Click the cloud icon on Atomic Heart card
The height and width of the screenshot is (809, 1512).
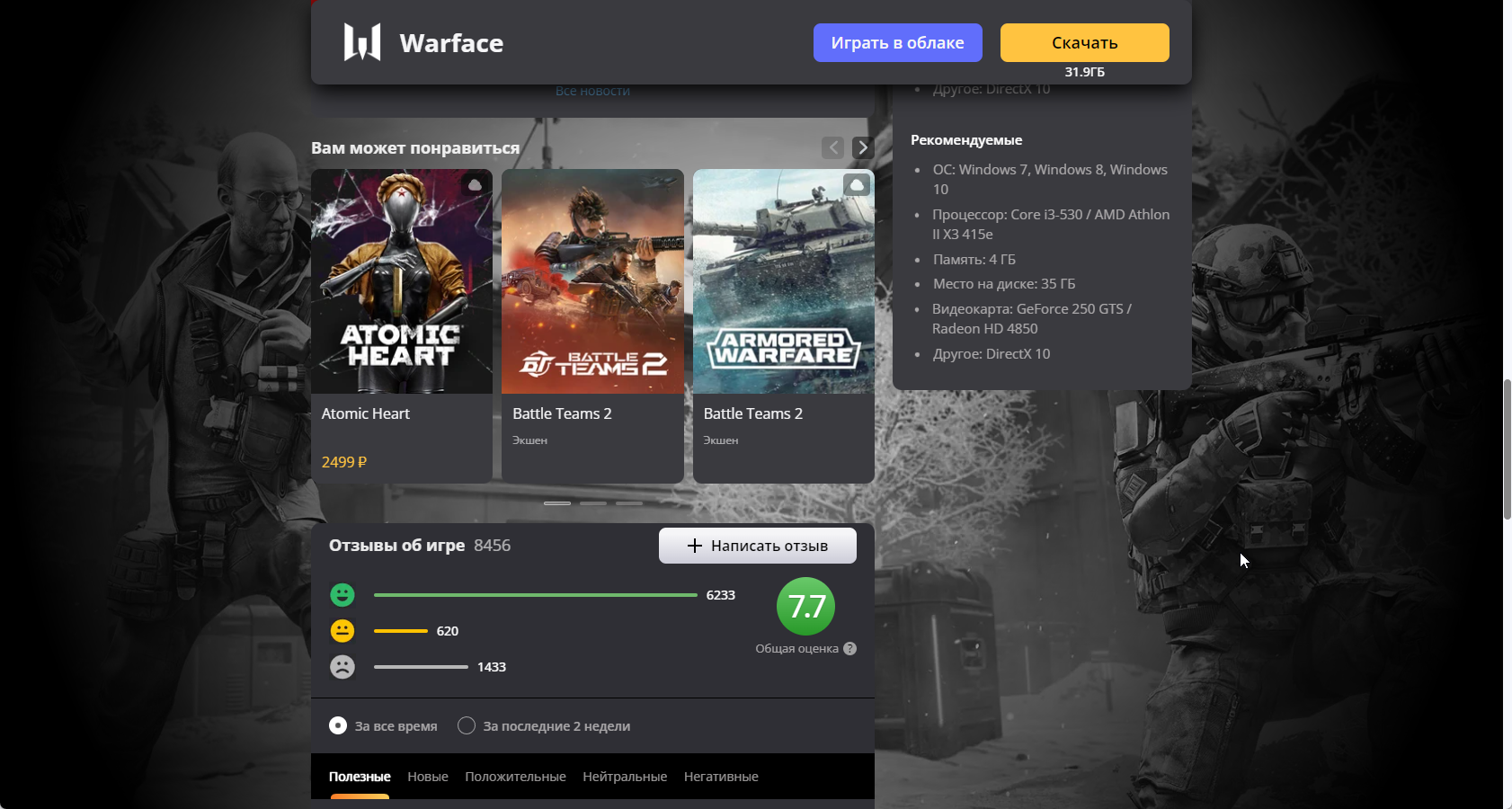point(475,185)
